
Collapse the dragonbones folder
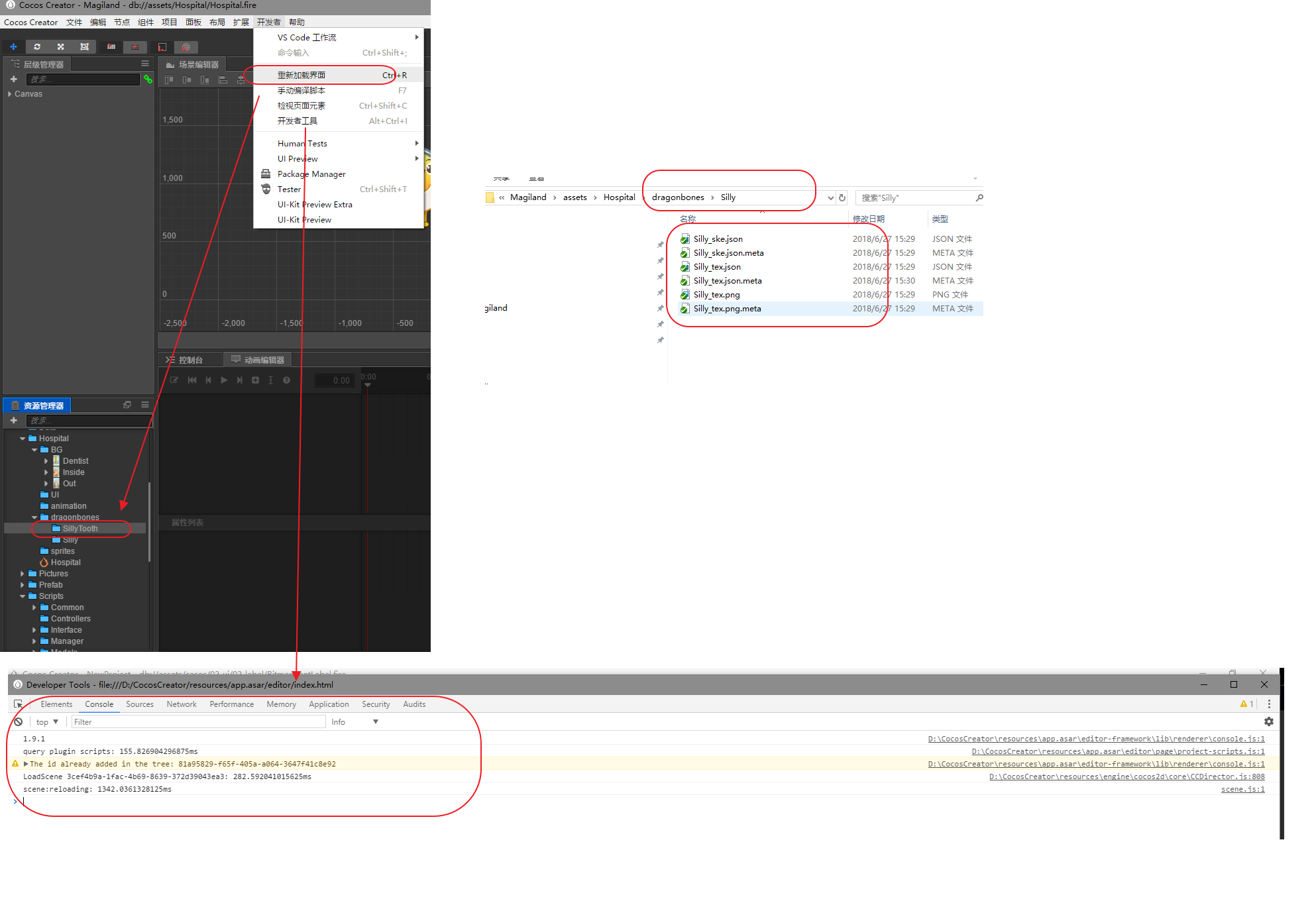[x=34, y=517]
